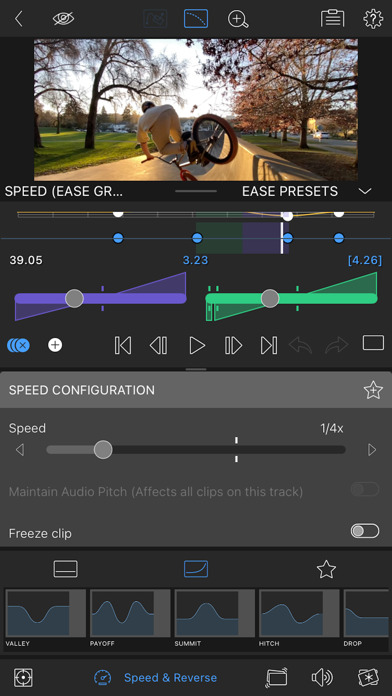Open the help settings gear

pyautogui.click(x=373, y=19)
